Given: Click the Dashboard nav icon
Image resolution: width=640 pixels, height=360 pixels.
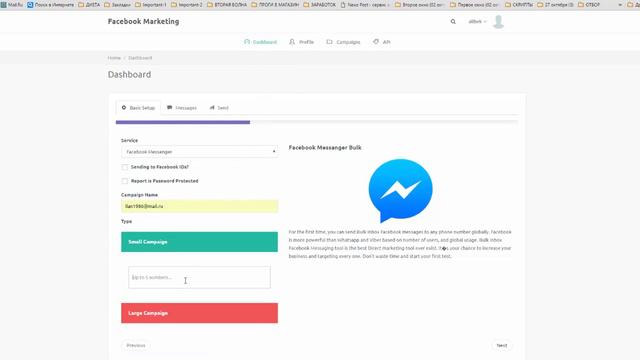Looking at the screenshot, I should pos(247,42).
